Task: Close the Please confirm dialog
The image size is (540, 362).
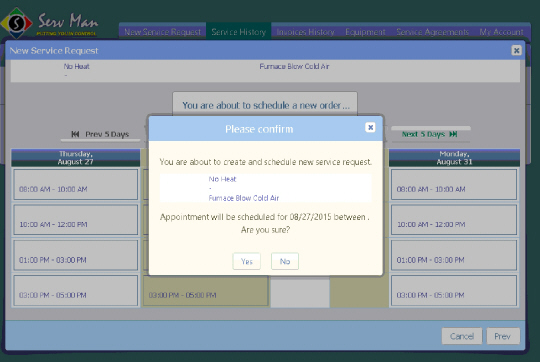Action: click(x=370, y=127)
